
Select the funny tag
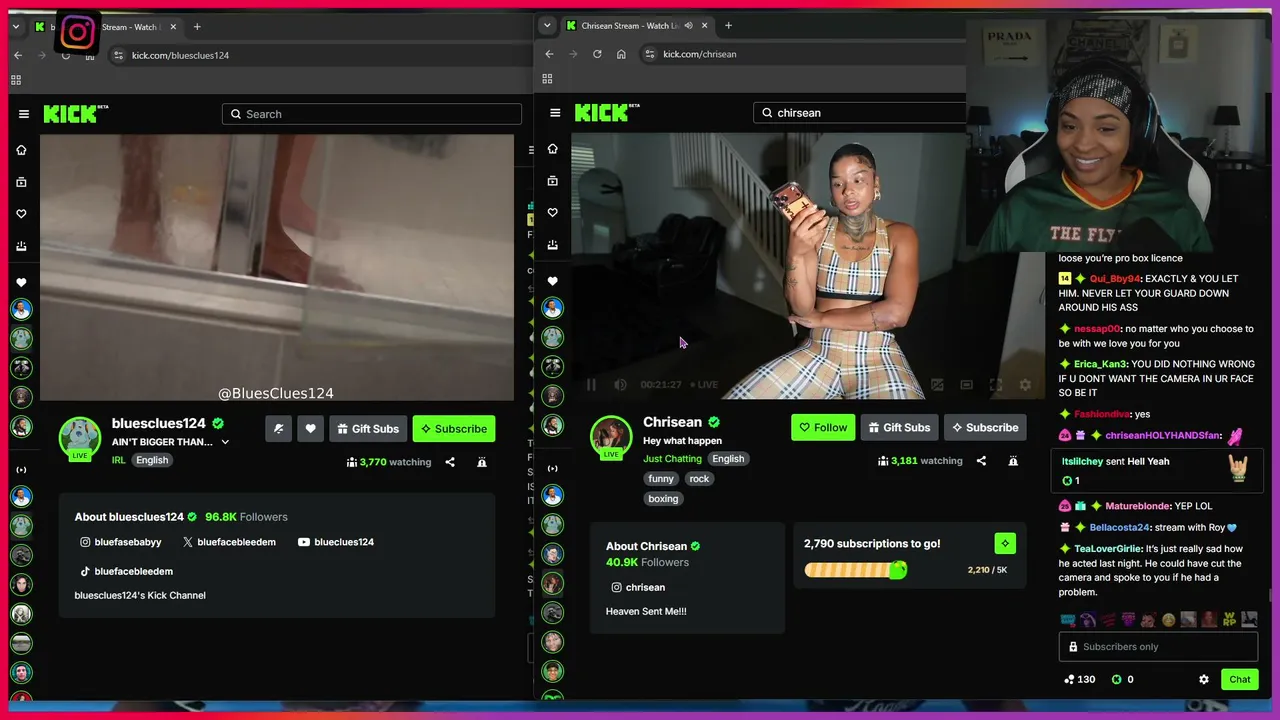(661, 479)
